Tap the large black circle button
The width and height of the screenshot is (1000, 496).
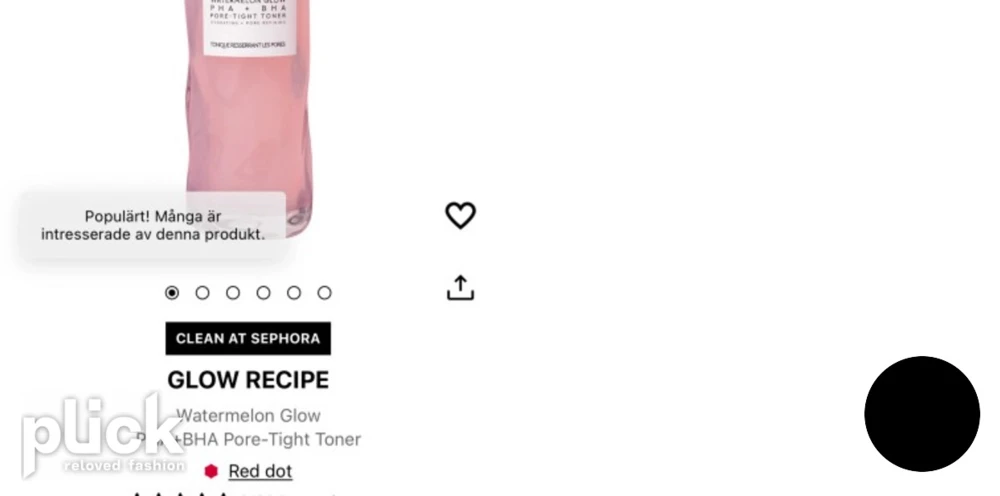point(922,414)
